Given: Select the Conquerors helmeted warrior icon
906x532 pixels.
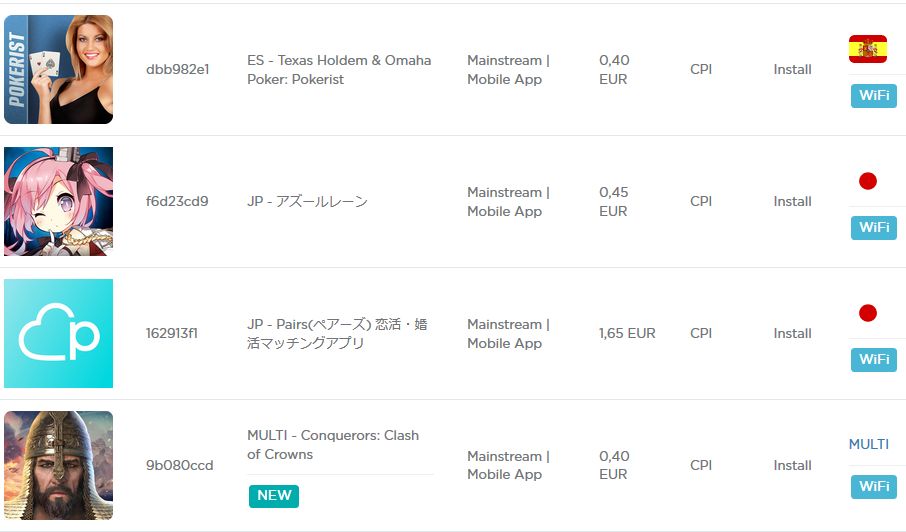Looking at the screenshot, I should (x=58, y=465).
